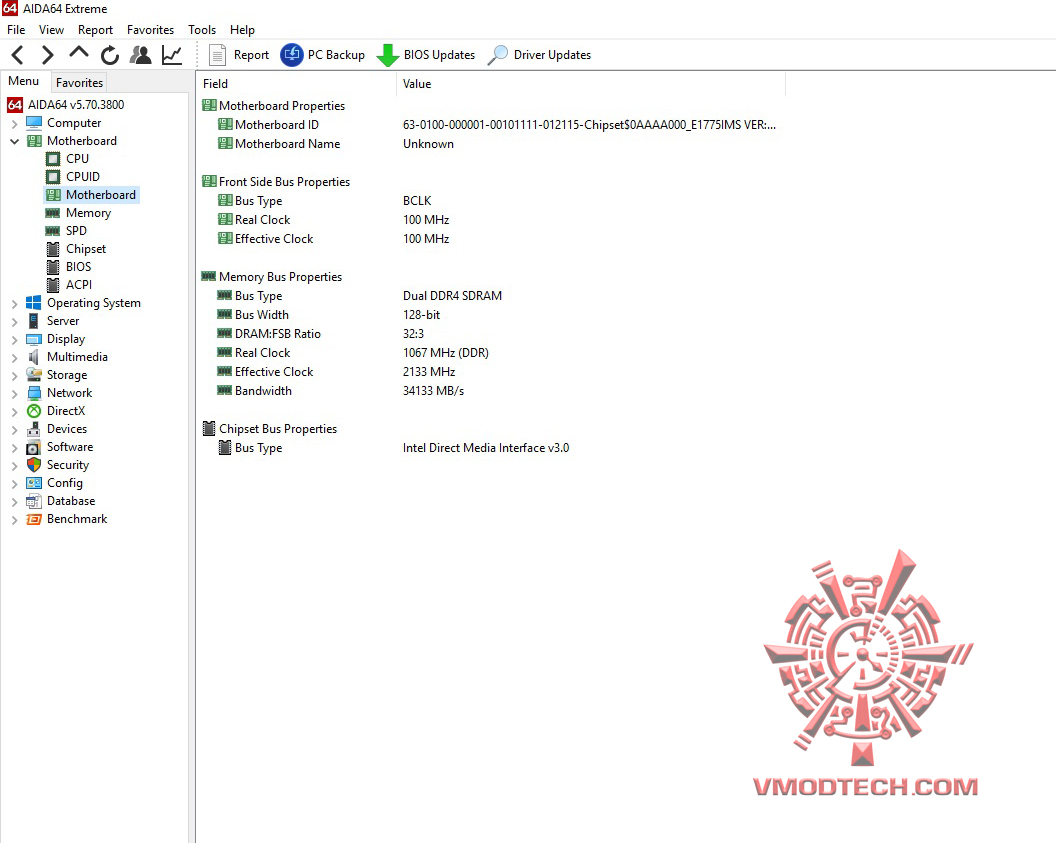The image size is (1056, 843).
Task: Select the BIOS chip icon in the tree
Action: tap(53, 267)
